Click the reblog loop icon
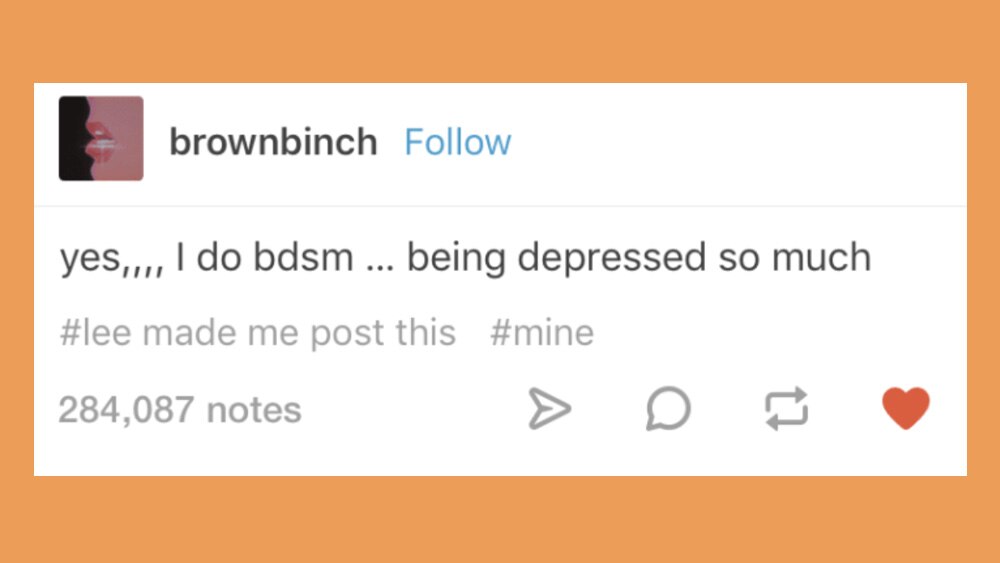The height and width of the screenshot is (563, 1000). tap(786, 409)
